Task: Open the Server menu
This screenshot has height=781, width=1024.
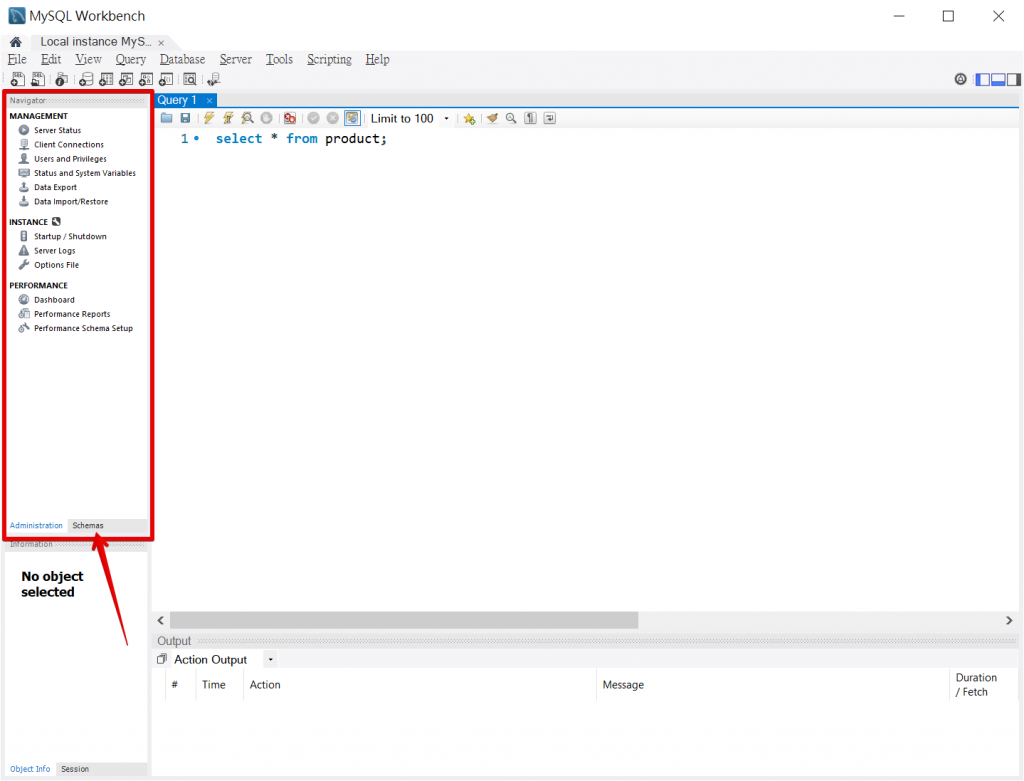Action: [235, 59]
